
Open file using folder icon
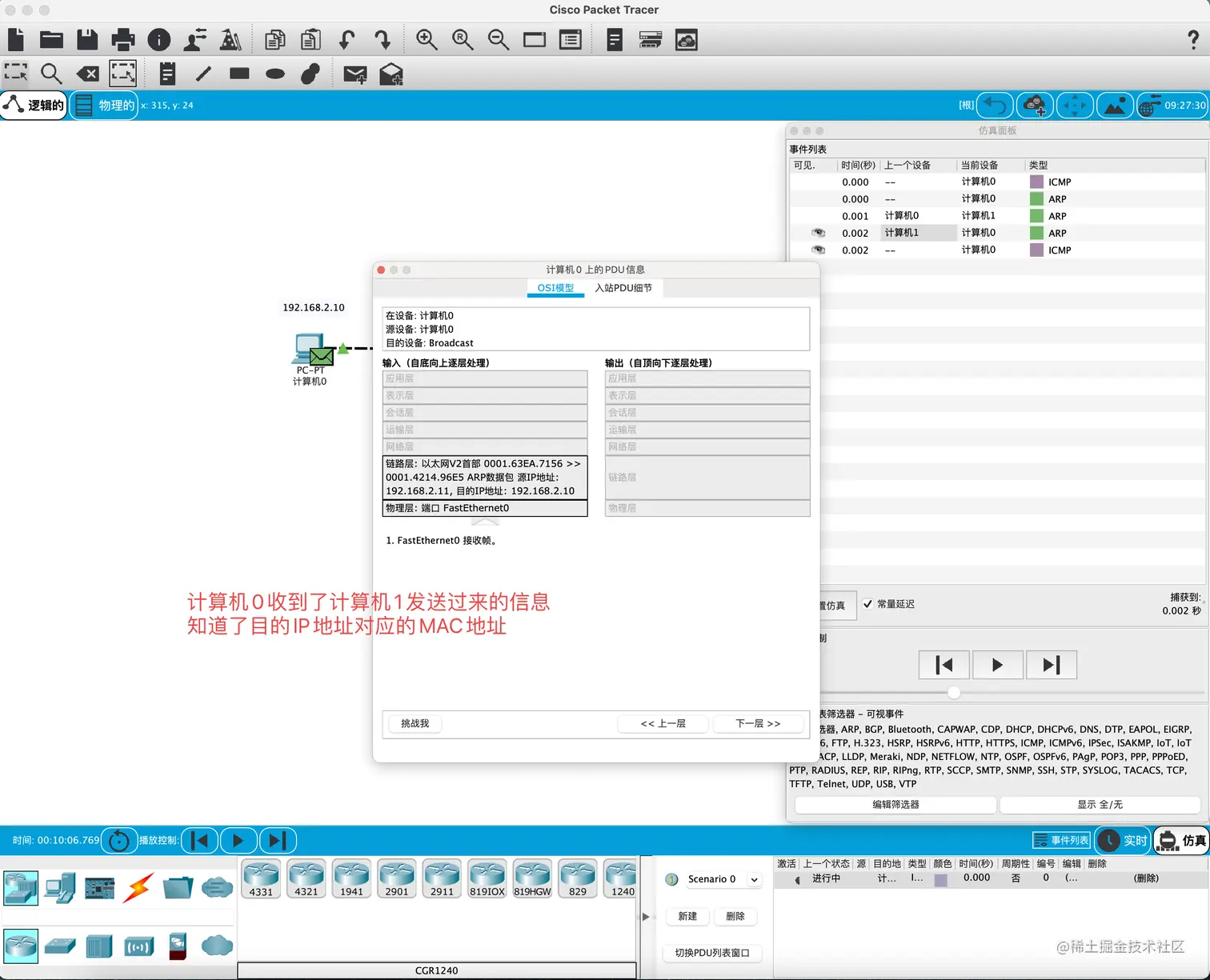(x=51, y=39)
